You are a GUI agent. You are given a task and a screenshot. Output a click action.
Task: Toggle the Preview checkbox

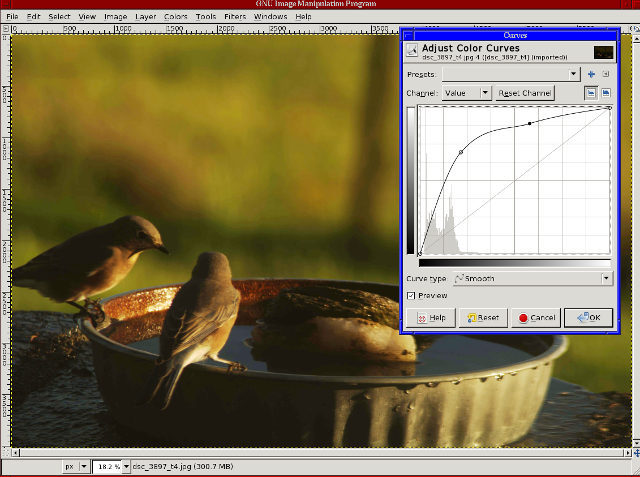(412, 295)
